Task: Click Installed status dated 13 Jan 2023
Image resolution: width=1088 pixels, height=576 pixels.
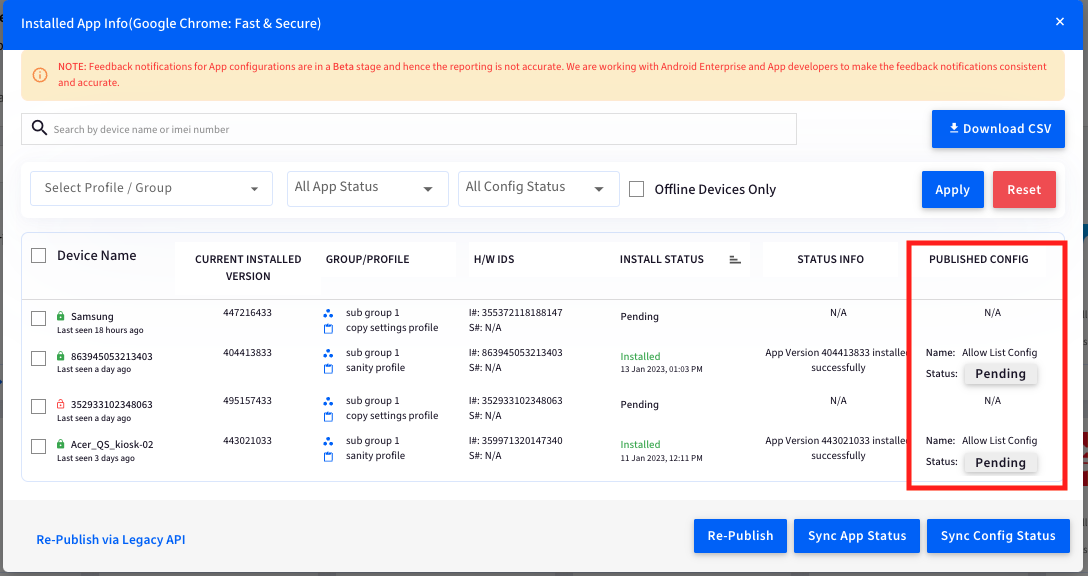Action: (x=640, y=356)
